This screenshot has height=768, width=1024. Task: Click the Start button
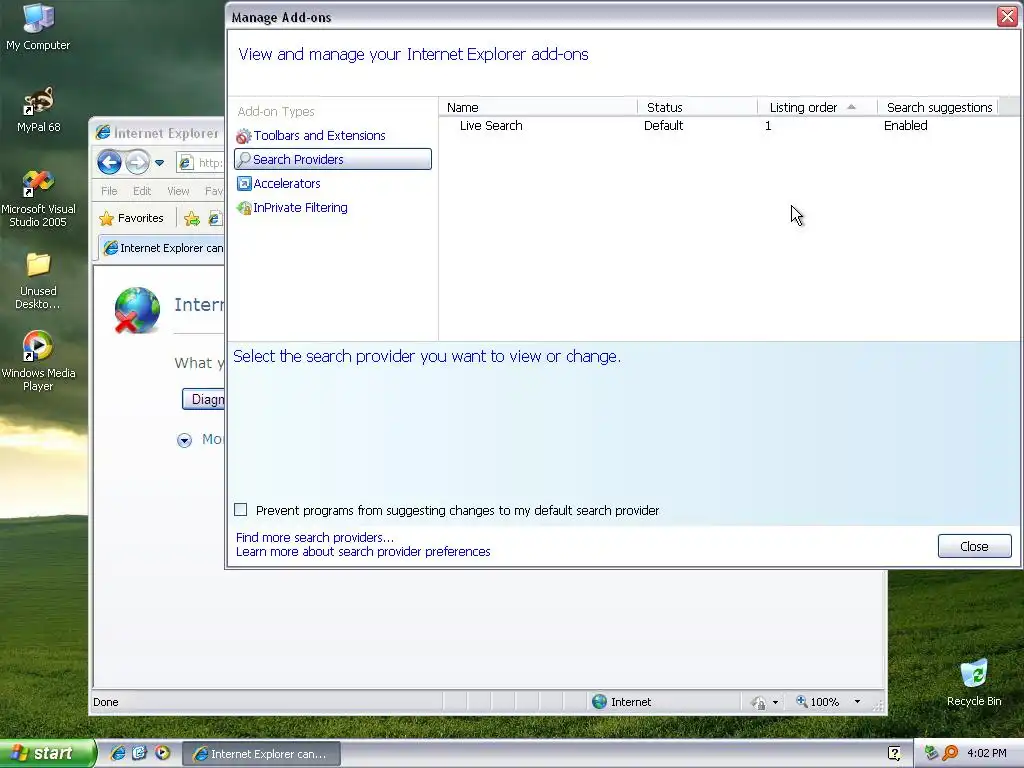[x=47, y=753]
